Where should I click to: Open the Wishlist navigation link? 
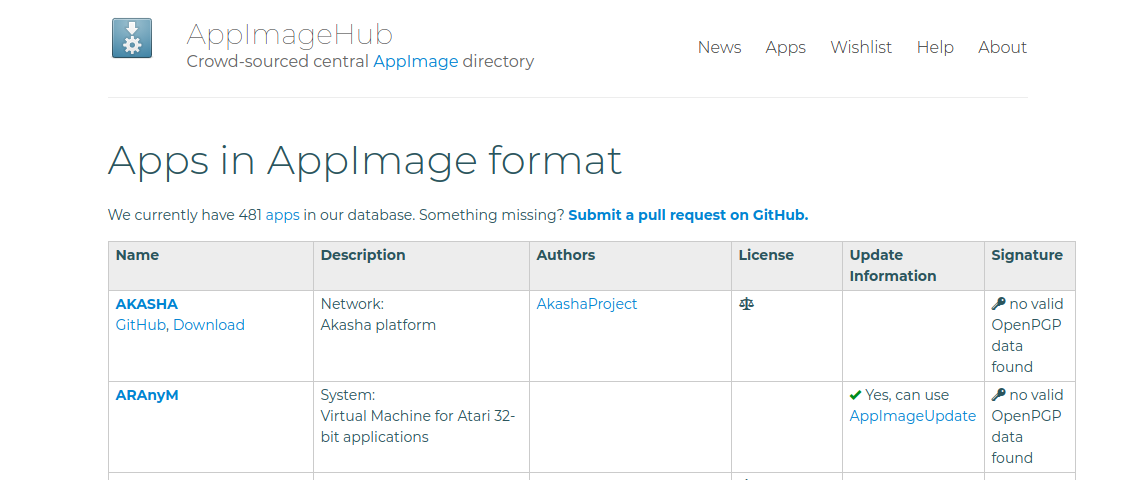(861, 47)
